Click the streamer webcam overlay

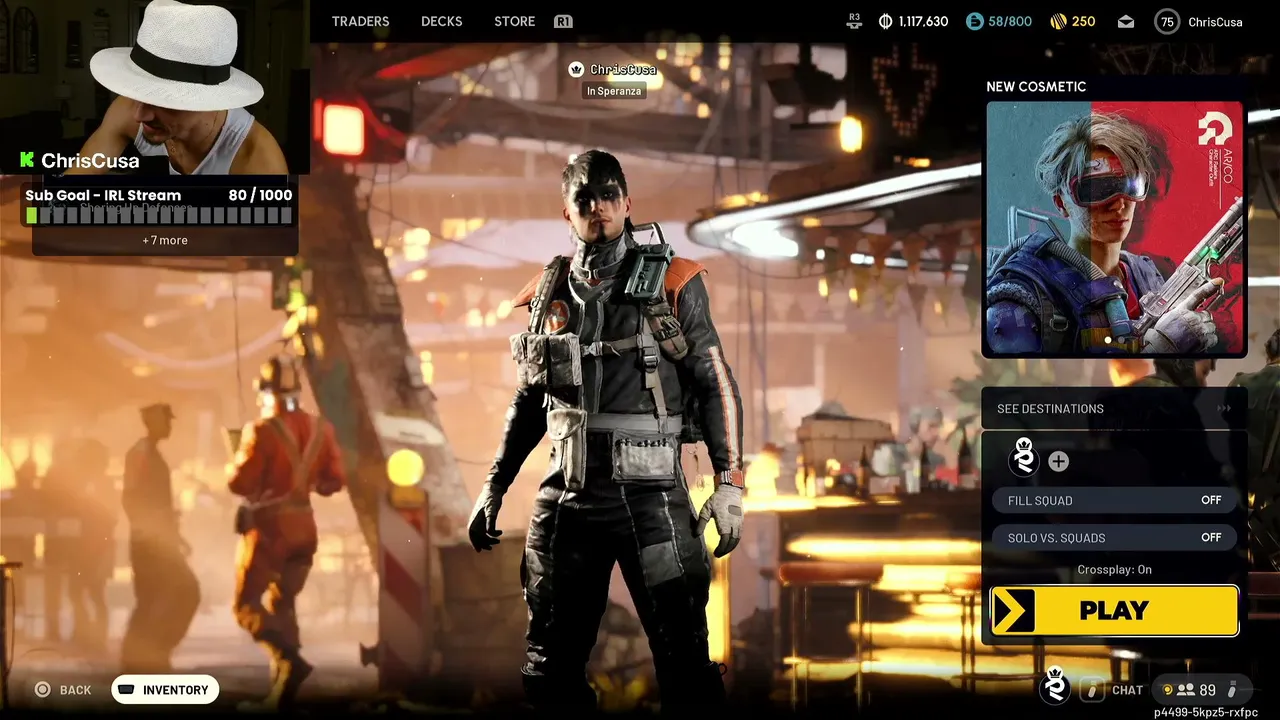pos(155,88)
